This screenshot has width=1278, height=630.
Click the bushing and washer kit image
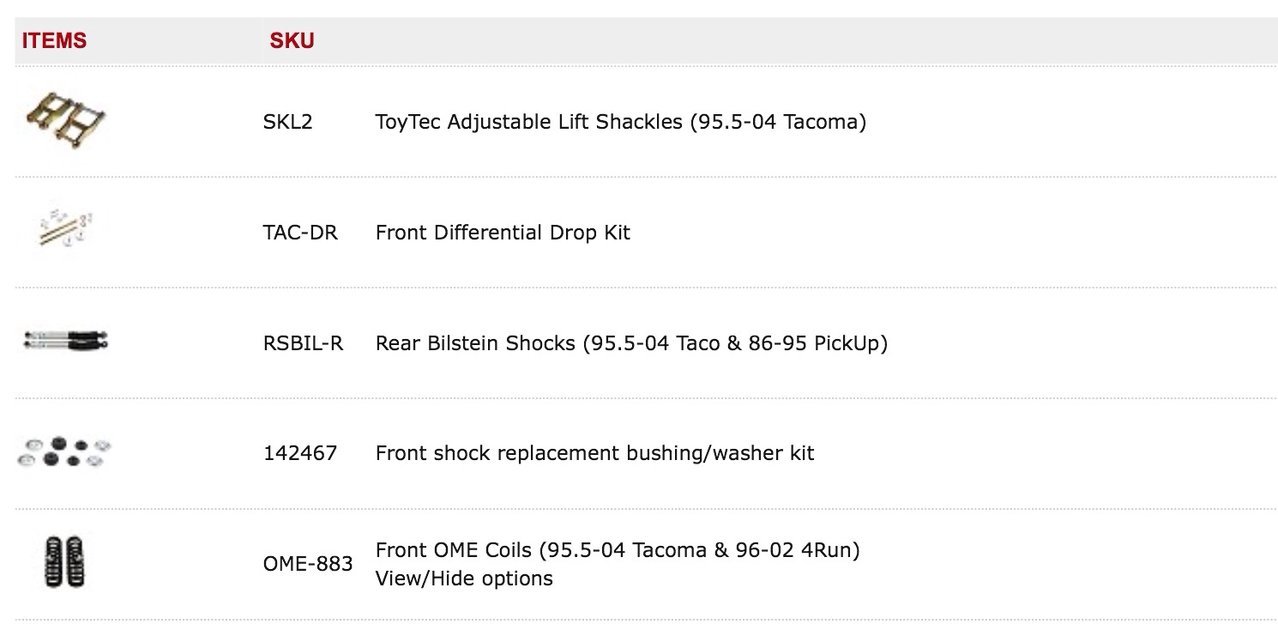click(64, 452)
